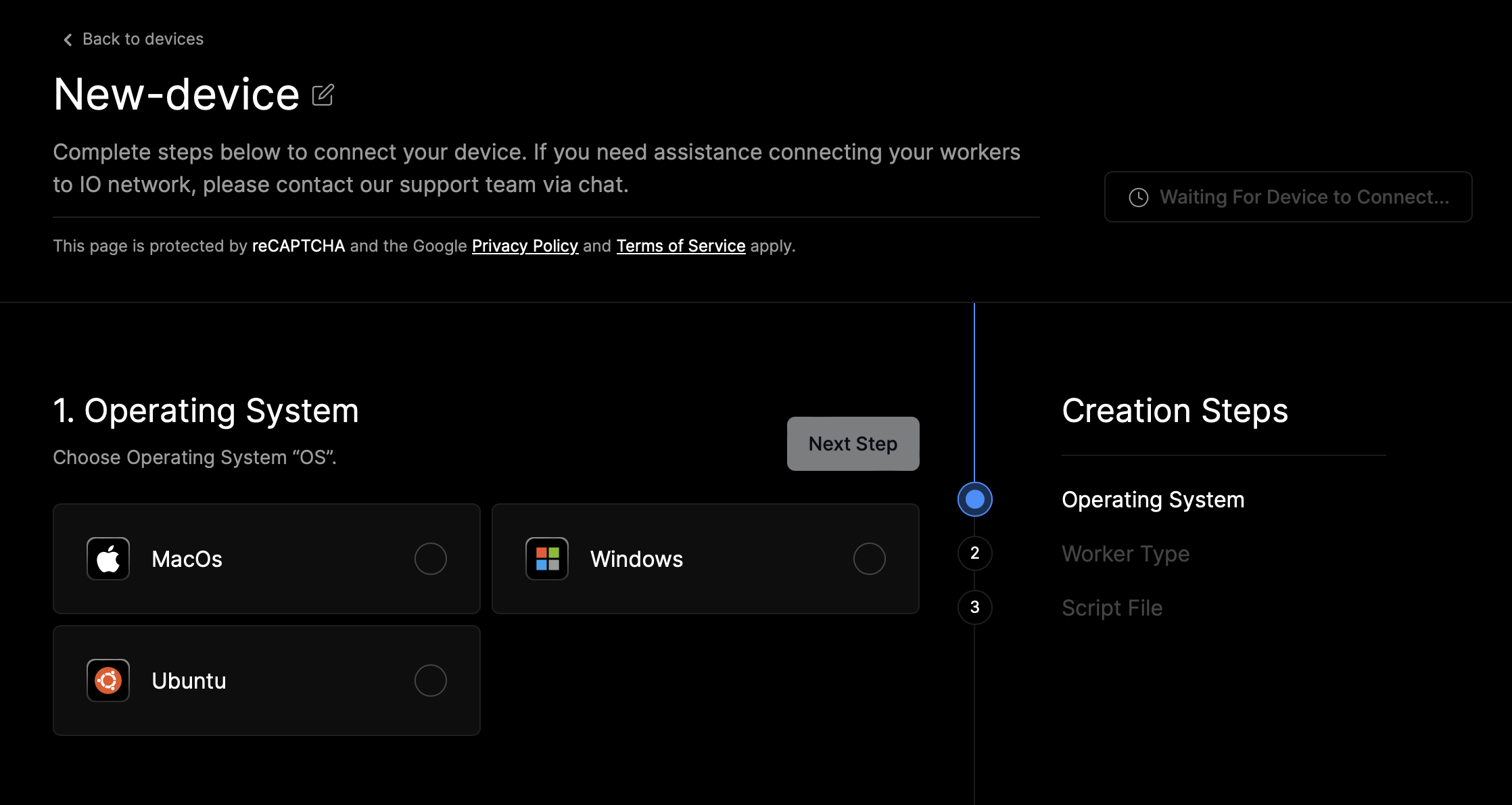Open the Terms of Service link
Screen dimensions: 1512x805
click(681, 246)
